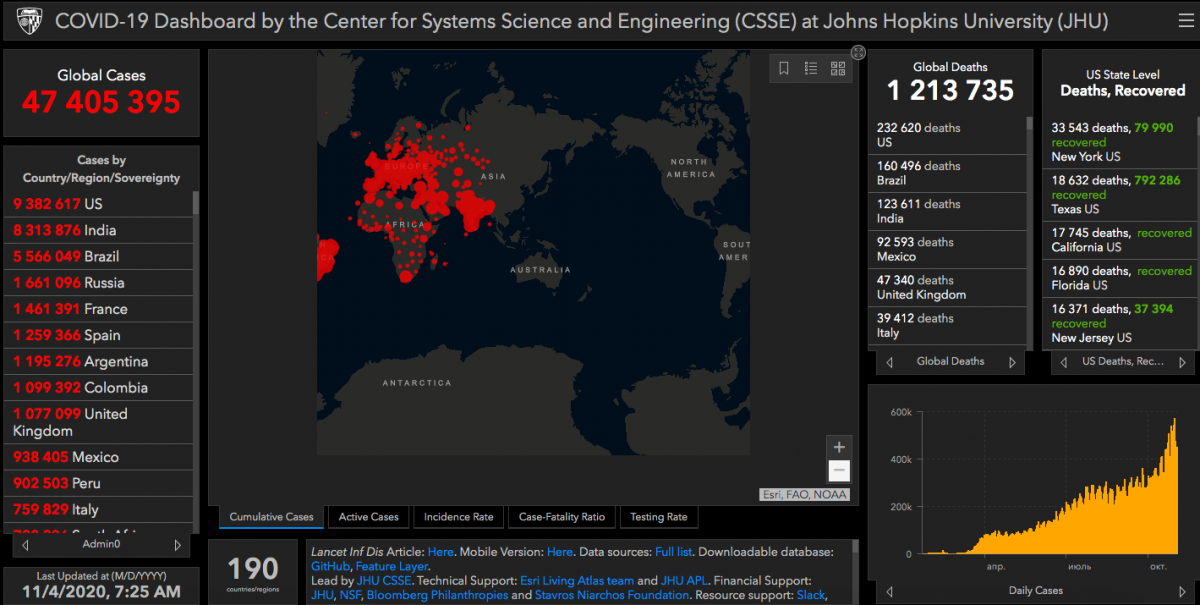Select the 232 620 deaths US row
Image resolution: width=1200 pixels, height=605 pixels.
947,135
